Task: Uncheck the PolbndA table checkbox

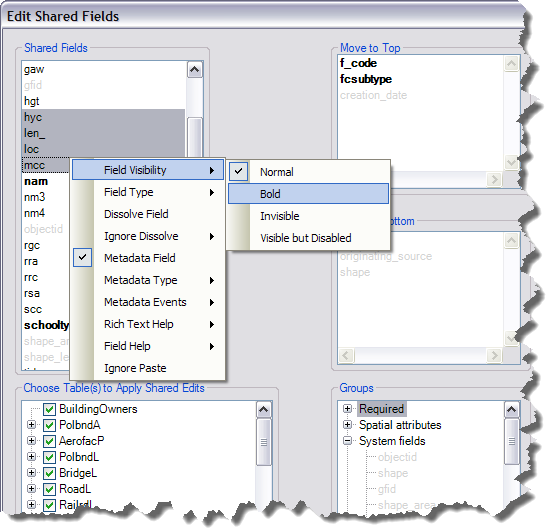Action: coord(49,425)
